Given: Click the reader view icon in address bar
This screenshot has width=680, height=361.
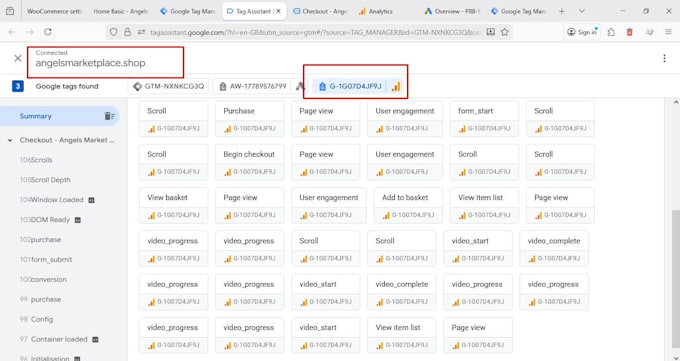Looking at the screenshot, I should click(x=490, y=32).
